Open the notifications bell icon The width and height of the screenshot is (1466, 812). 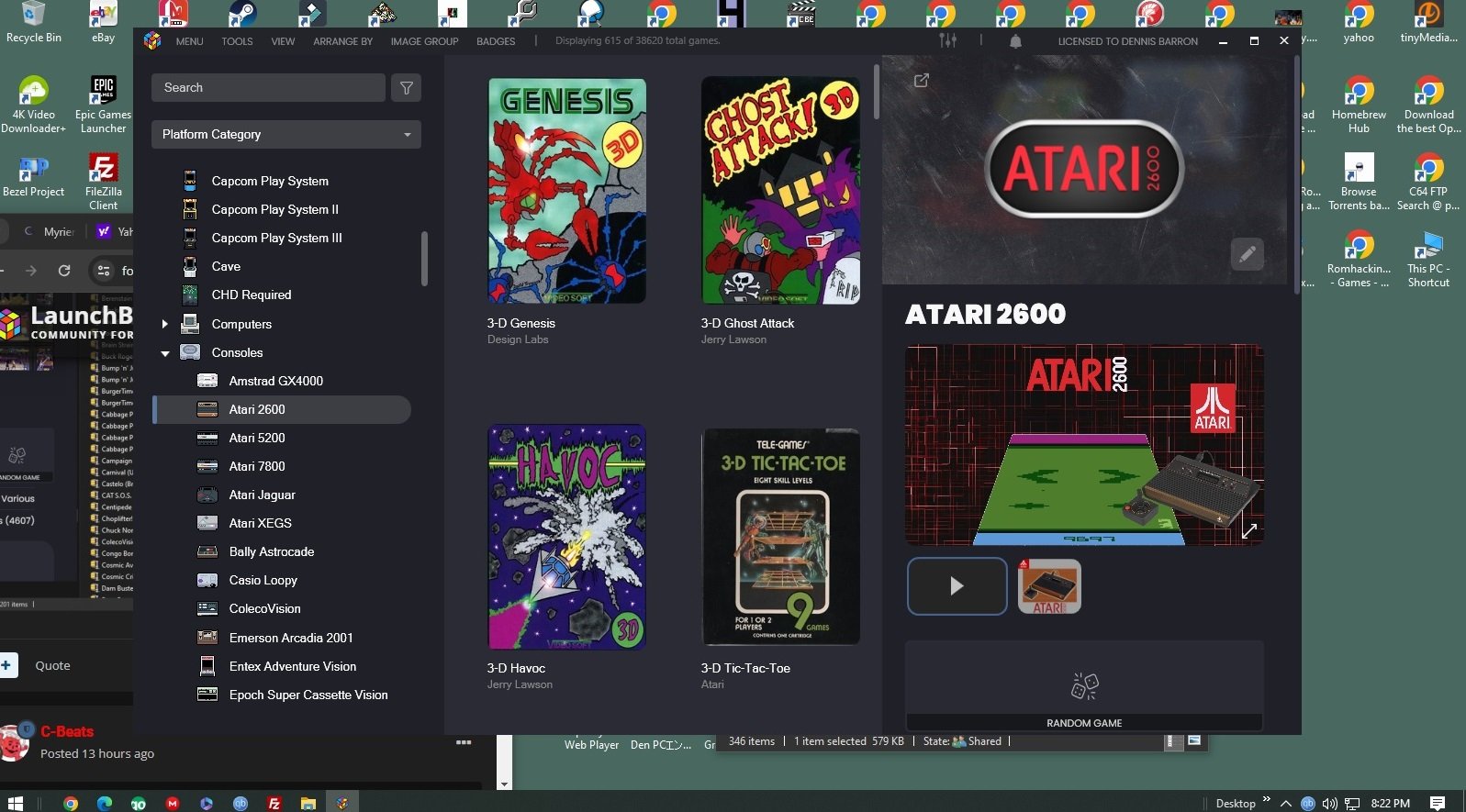[1015, 41]
